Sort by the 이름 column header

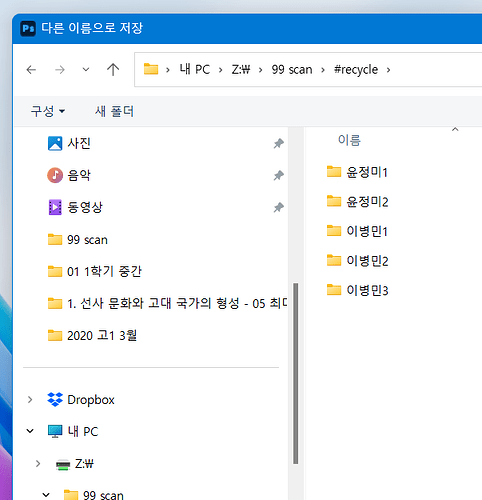349,140
